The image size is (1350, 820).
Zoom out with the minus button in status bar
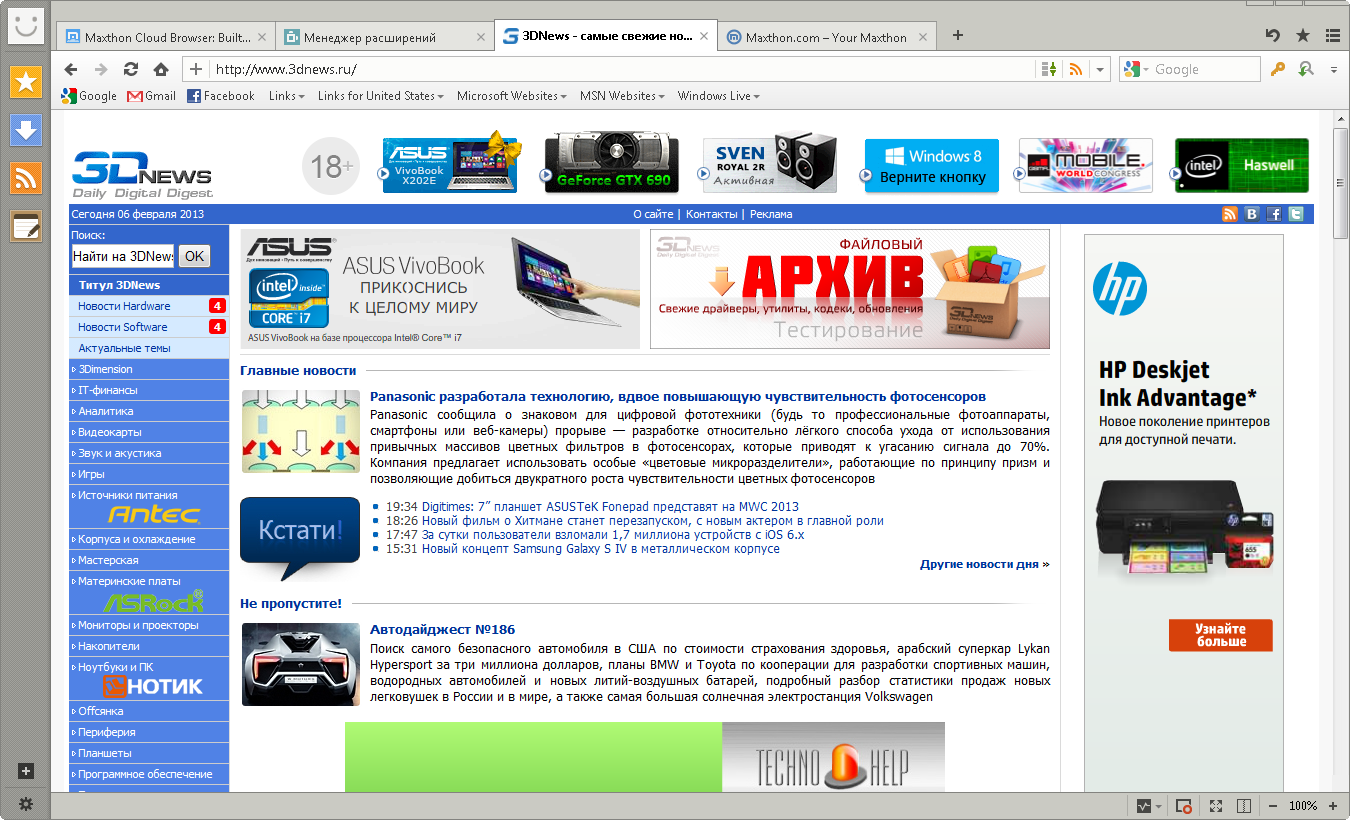click(x=1273, y=806)
